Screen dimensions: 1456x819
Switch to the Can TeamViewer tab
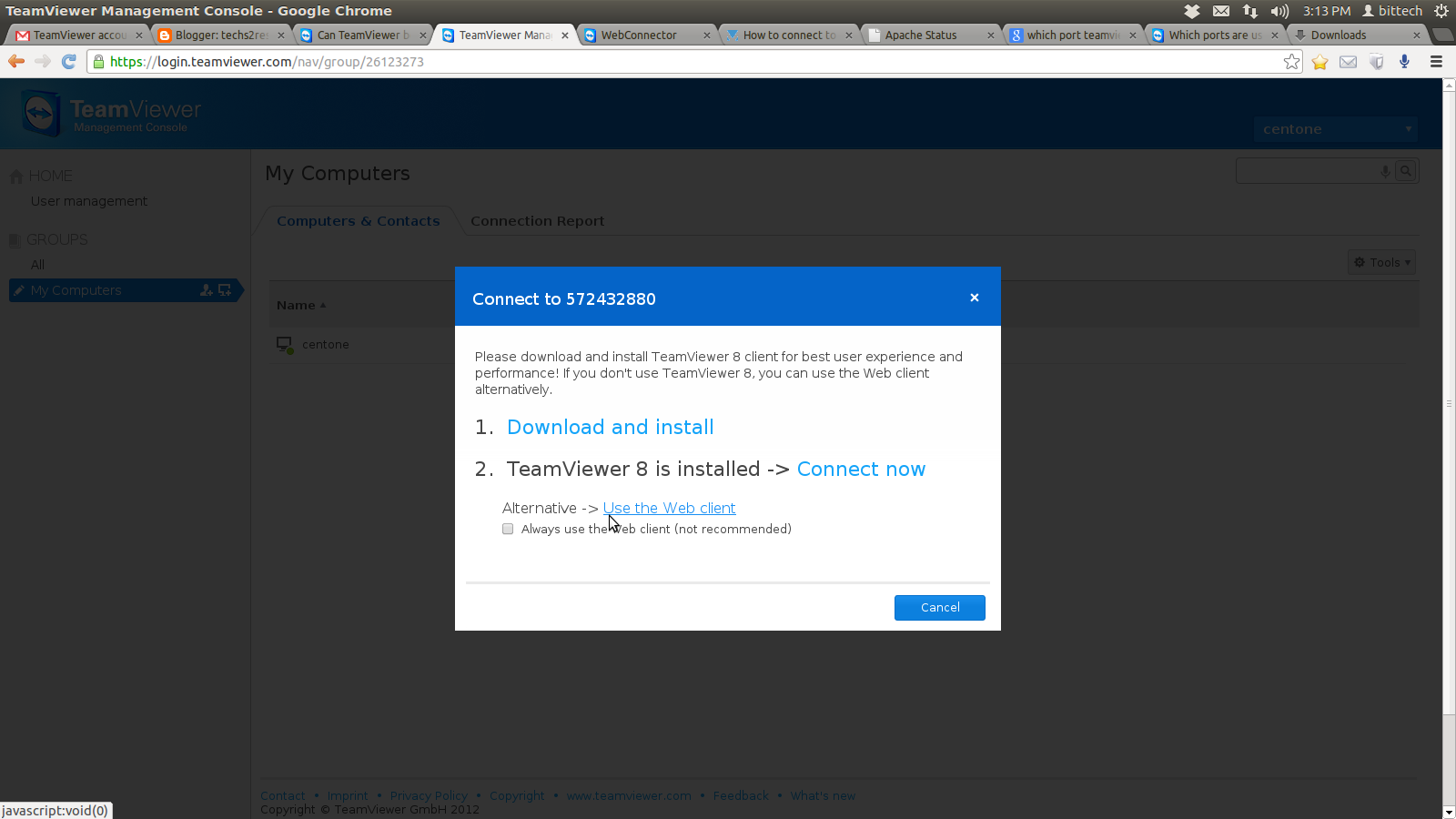[x=363, y=35]
